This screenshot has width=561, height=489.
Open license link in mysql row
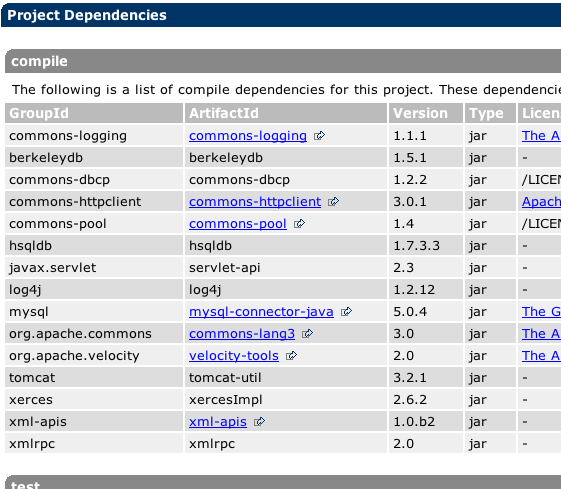coord(541,312)
